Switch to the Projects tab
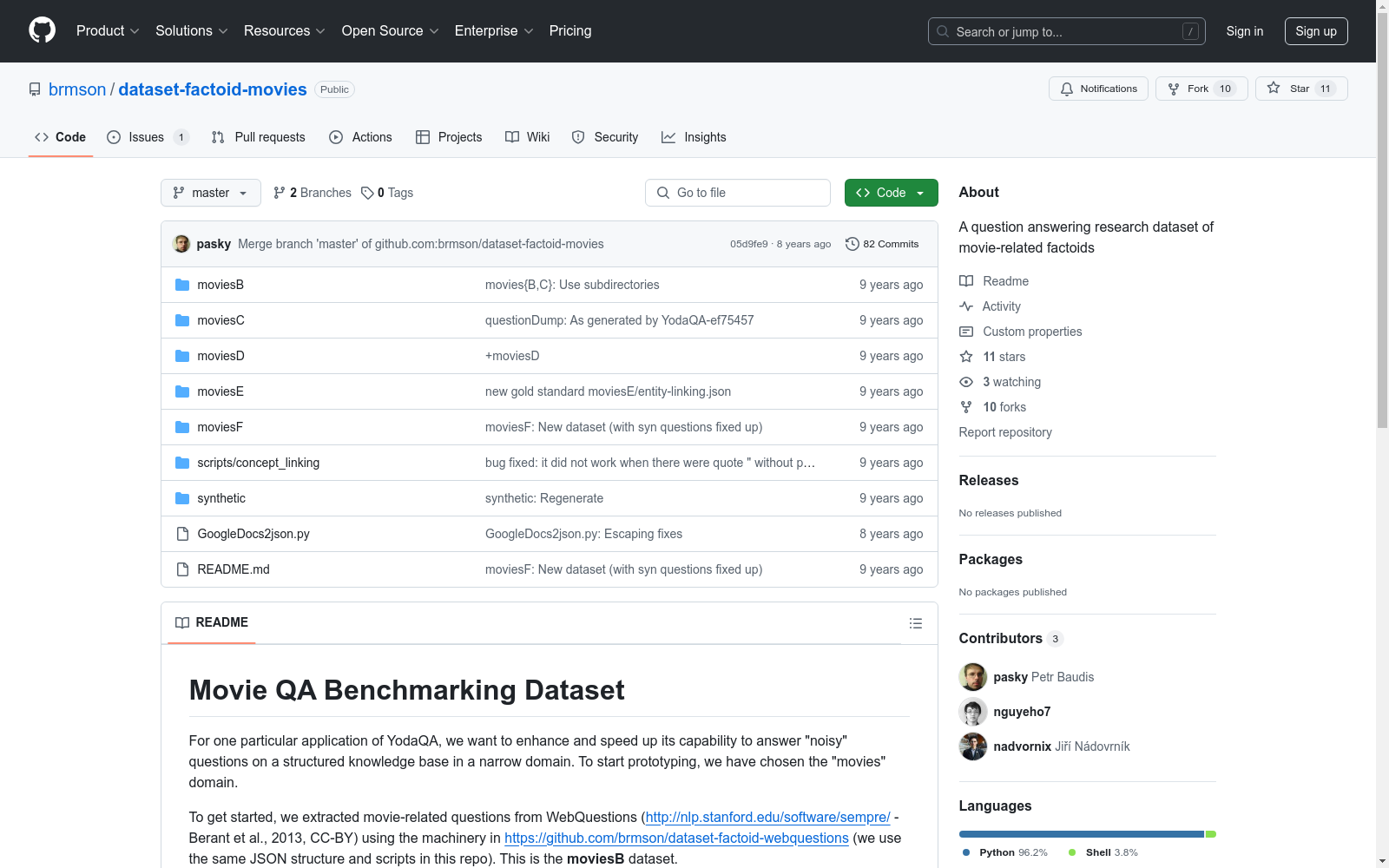This screenshot has height=868, width=1389. pyautogui.click(x=449, y=137)
